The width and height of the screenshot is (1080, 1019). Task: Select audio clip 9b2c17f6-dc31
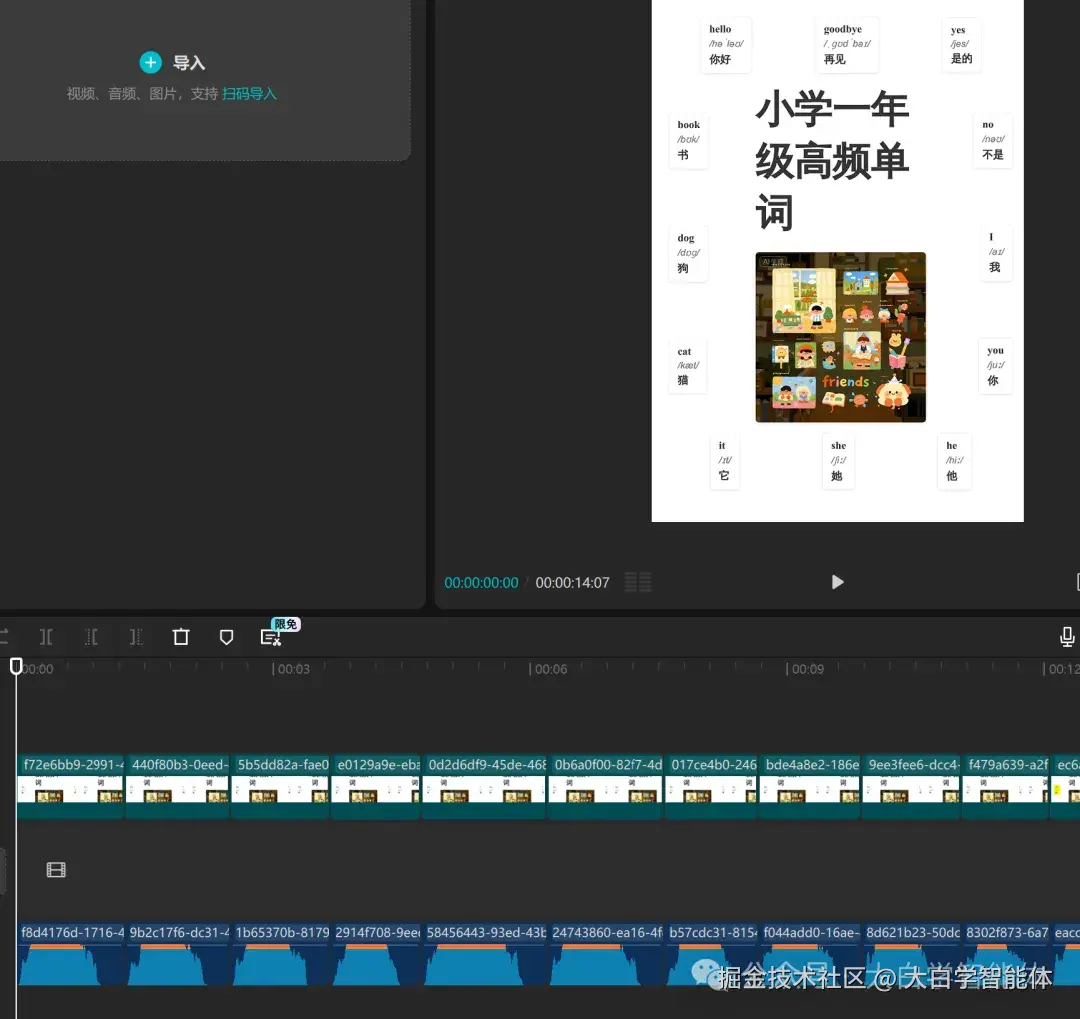pyautogui.click(x=177, y=955)
